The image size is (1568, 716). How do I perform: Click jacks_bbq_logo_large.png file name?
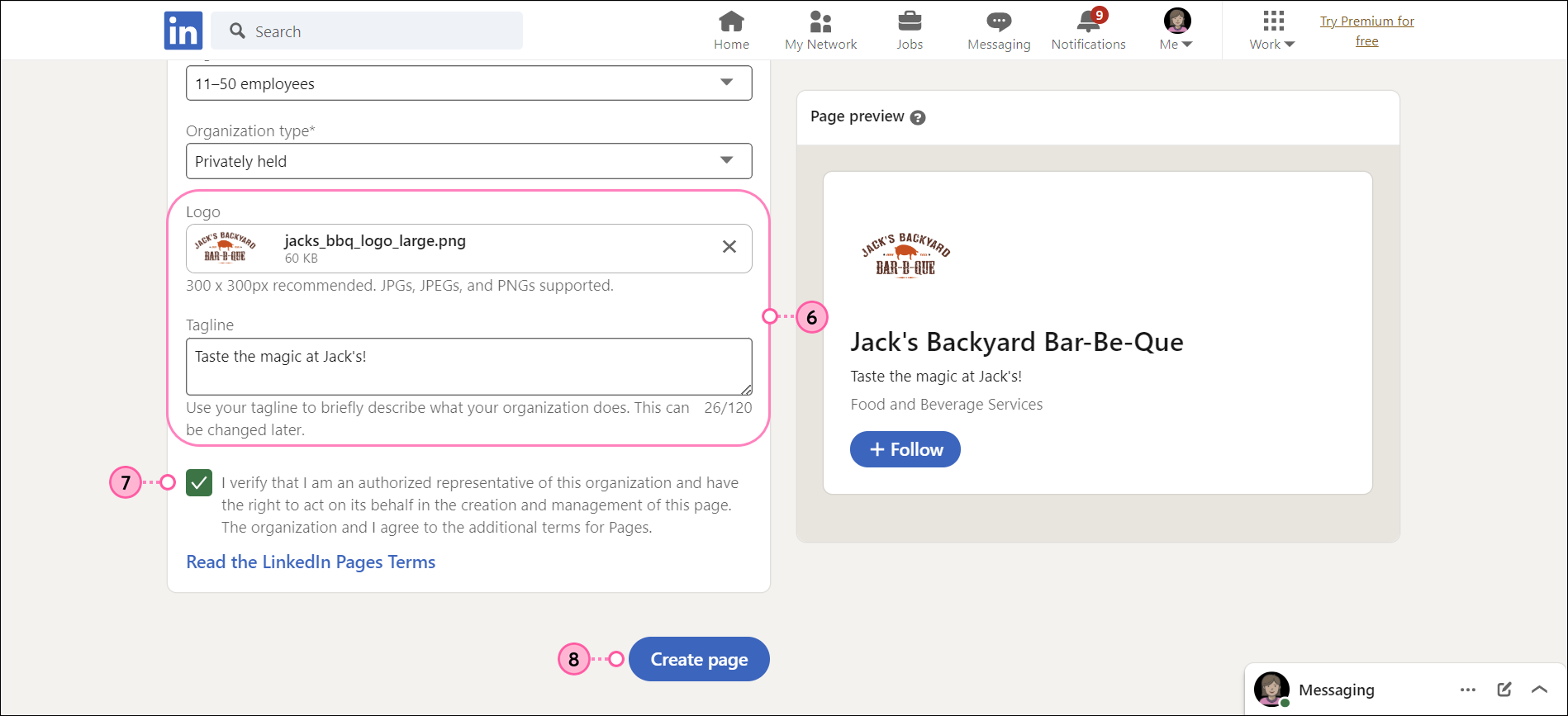click(375, 240)
